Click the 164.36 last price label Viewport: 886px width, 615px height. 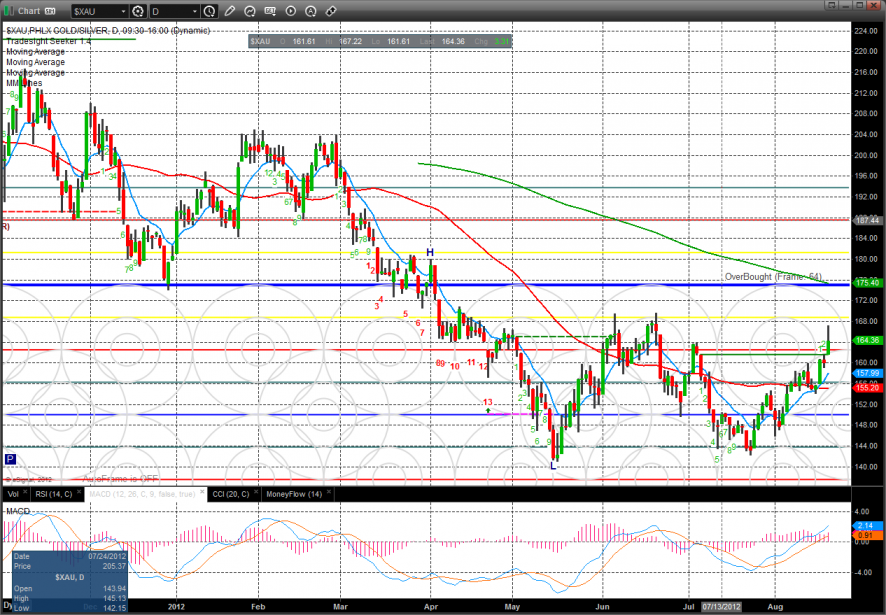(x=867, y=340)
